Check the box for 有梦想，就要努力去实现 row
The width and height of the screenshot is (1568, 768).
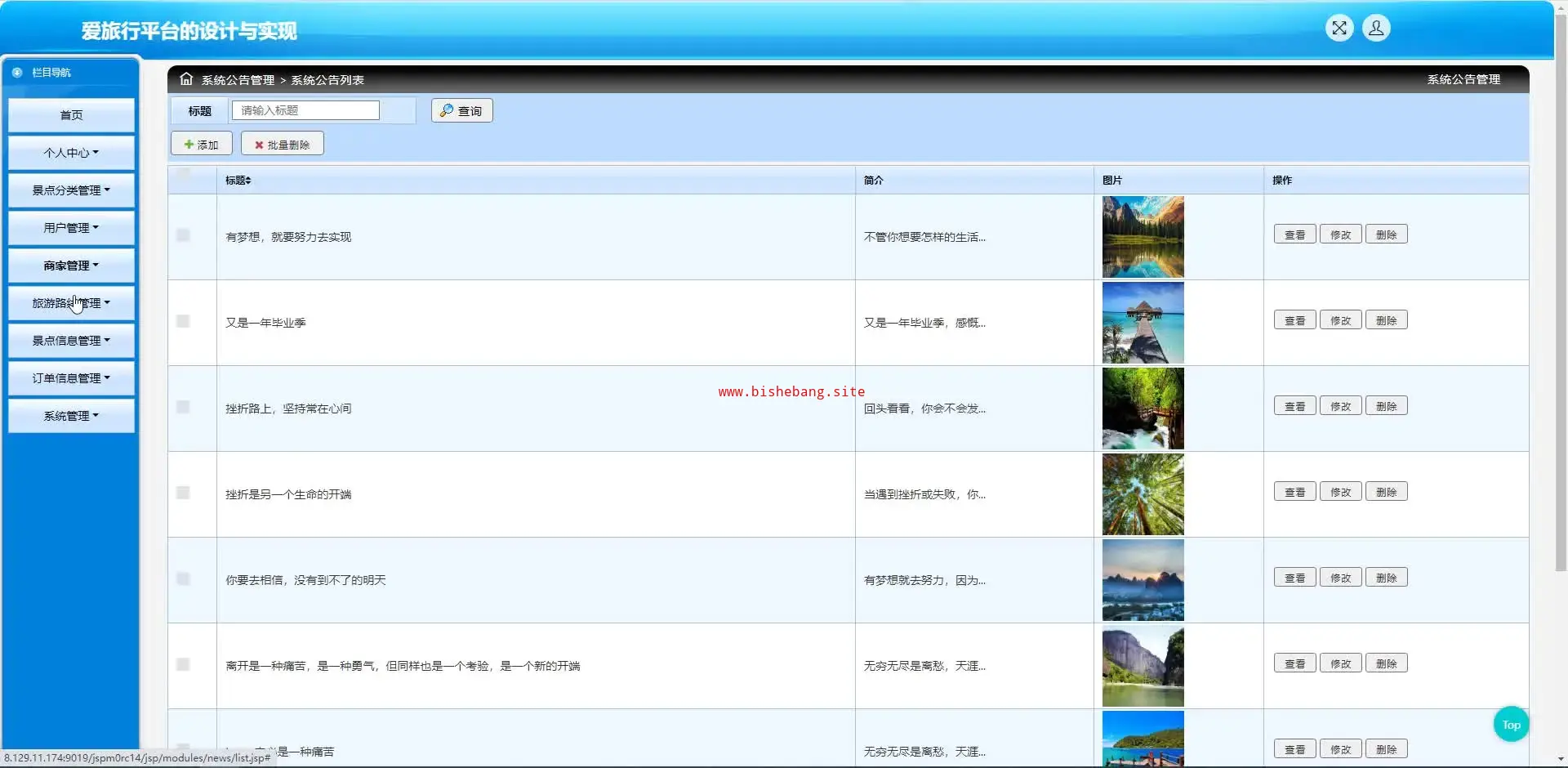coord(183,235)
